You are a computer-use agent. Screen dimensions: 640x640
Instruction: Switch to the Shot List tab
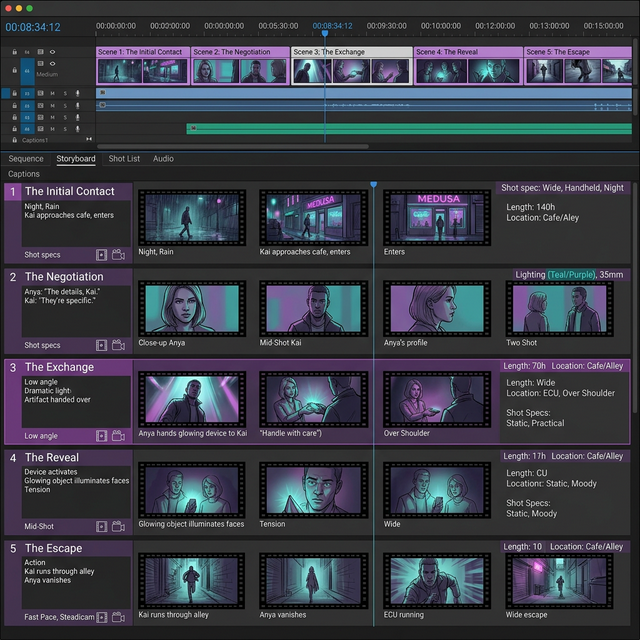124,159
